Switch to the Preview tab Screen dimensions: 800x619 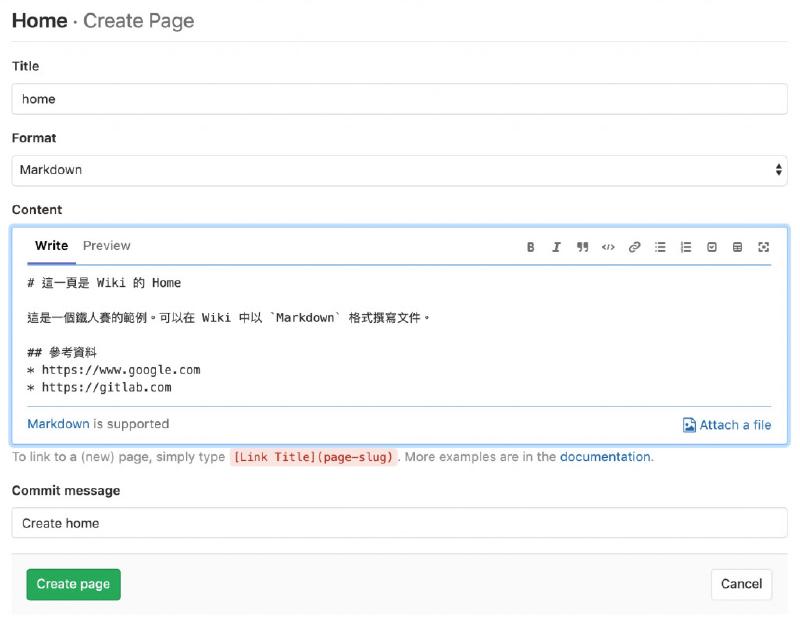(x=106, y=245)
